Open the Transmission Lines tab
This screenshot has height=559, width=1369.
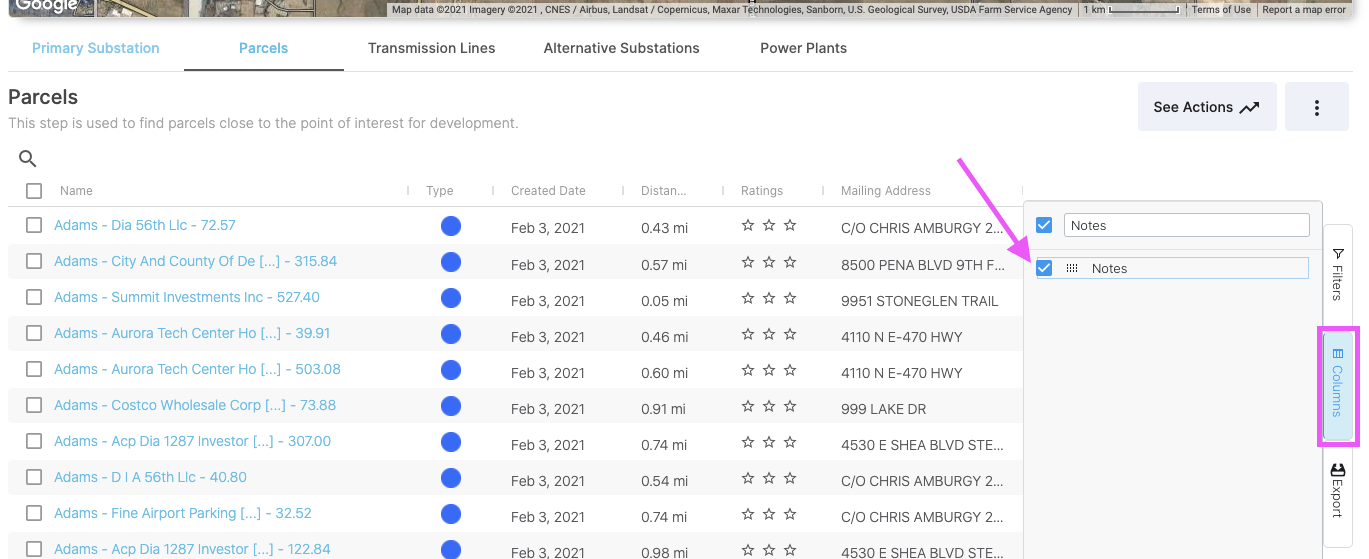tap(432, 48)
